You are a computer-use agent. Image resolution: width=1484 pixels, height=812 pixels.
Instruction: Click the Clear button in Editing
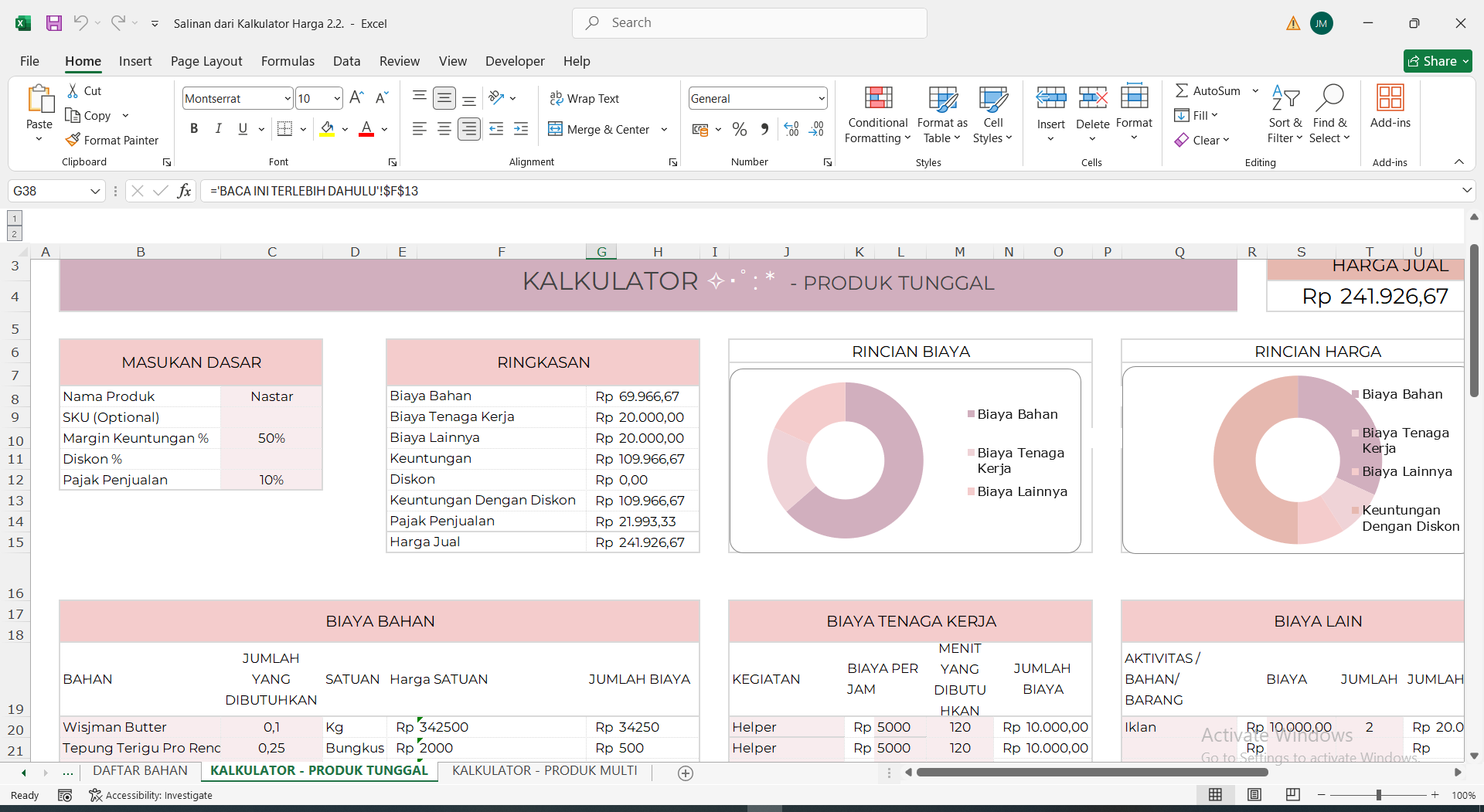click(x=1202, y=140)
